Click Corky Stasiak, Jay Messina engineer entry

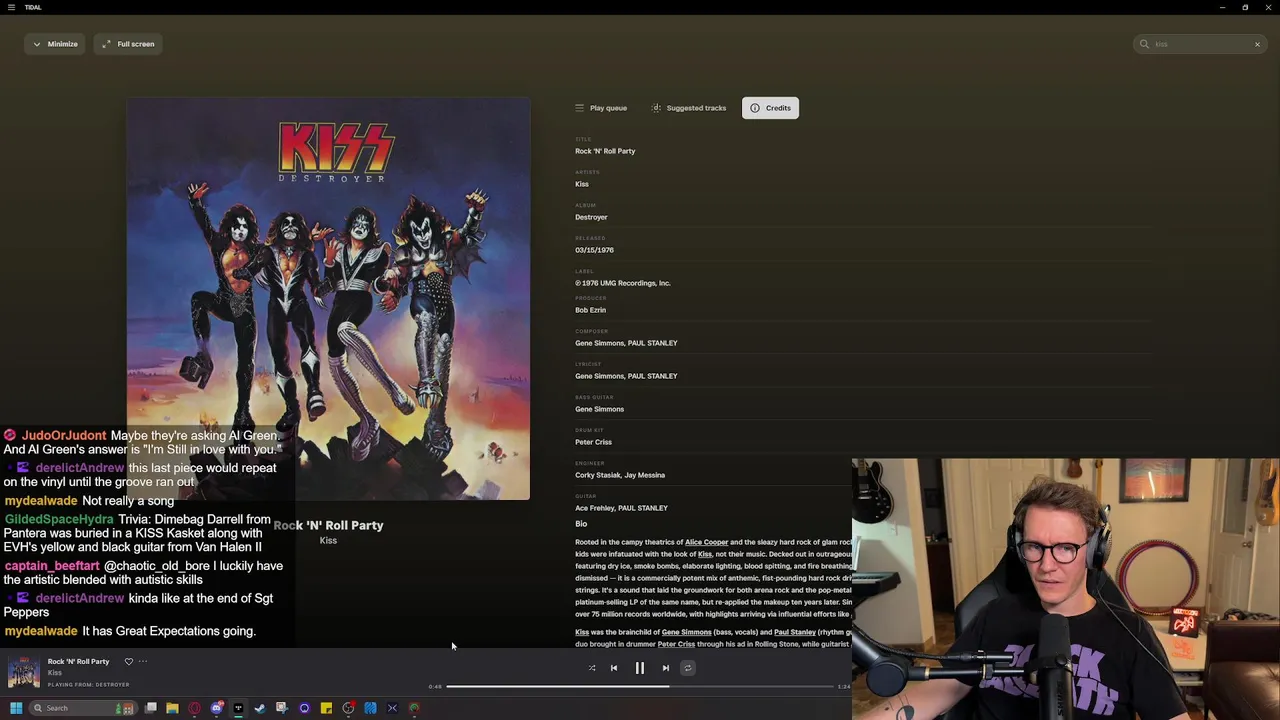pos(620,475)
